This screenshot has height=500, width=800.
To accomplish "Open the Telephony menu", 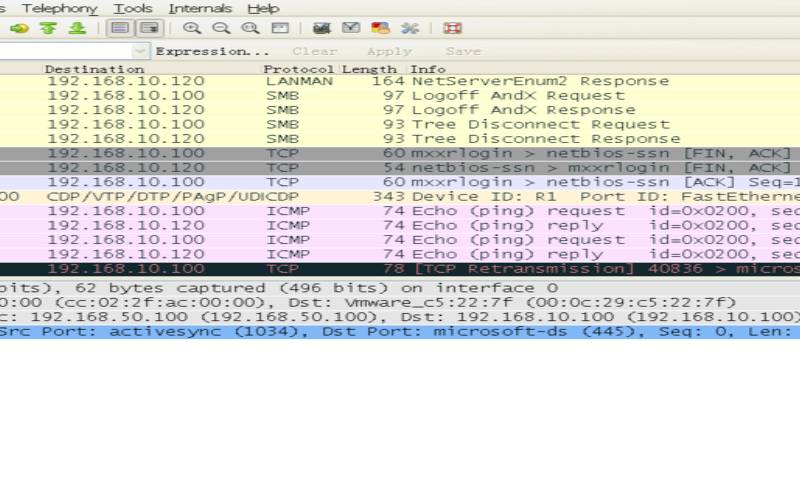I will [58, 8].
